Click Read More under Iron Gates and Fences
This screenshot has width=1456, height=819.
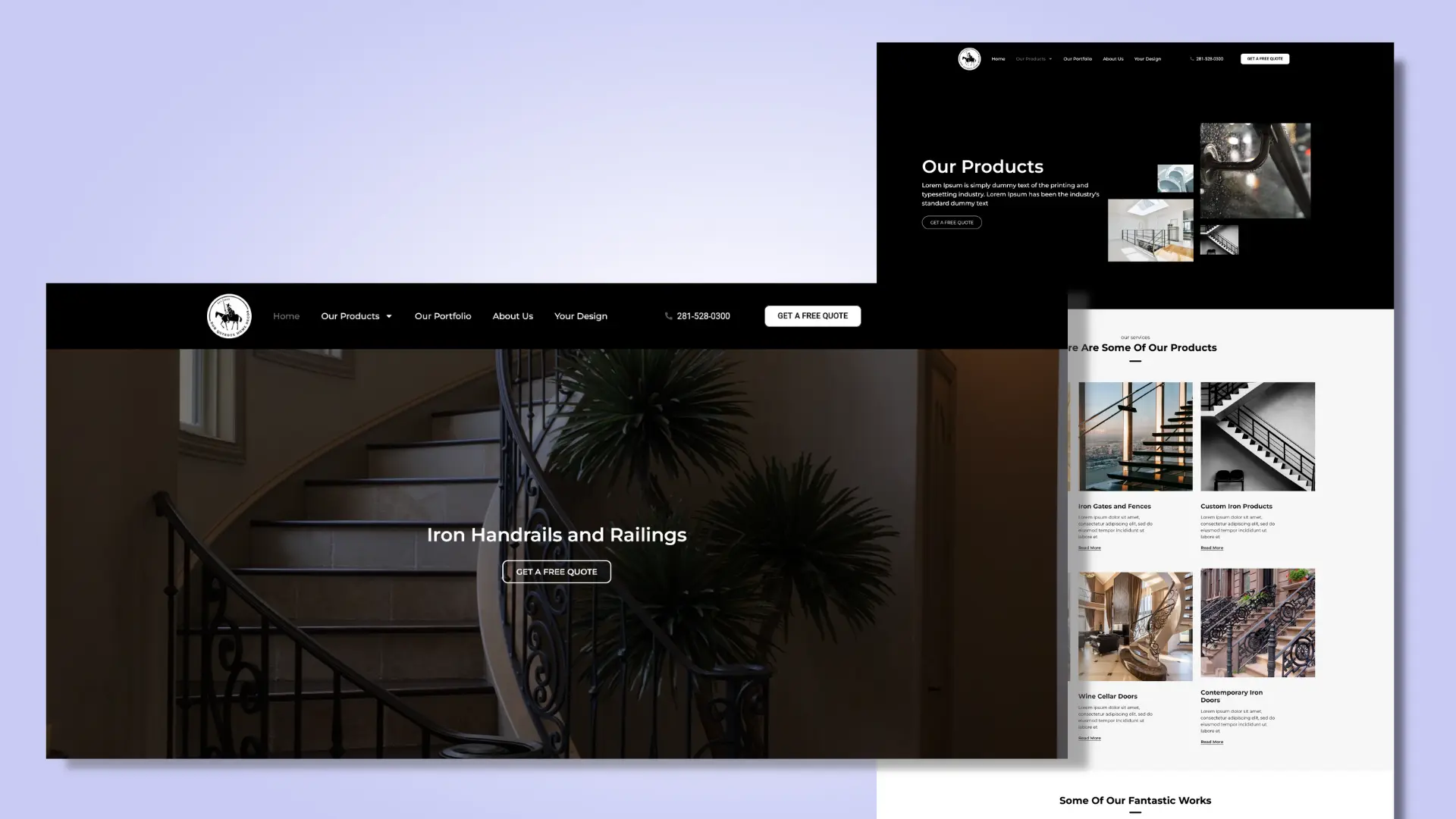click(x=1089, y=548)
